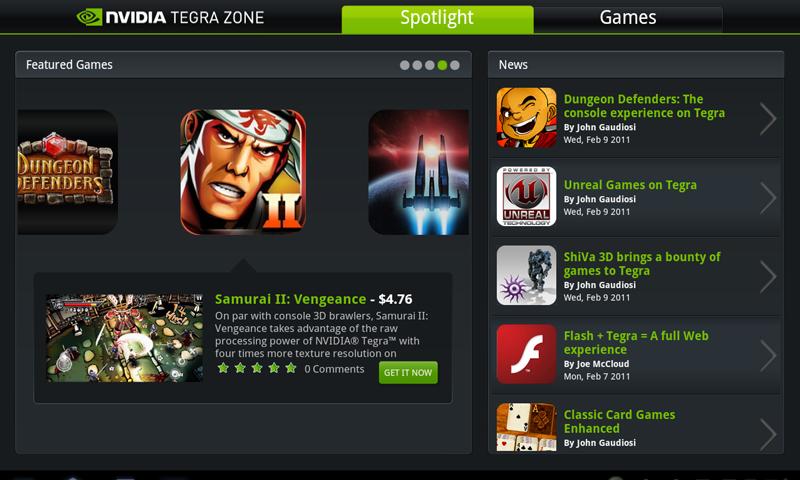Select the Dungeon Defenders featured game icon
The height and width of the screenshot is (480, 800).
[x=68, y=172]
